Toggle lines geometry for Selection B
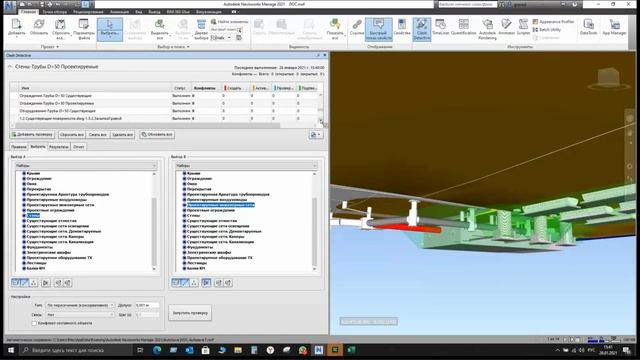The height and width of the screenshot is (360, 640). (185, 282)
